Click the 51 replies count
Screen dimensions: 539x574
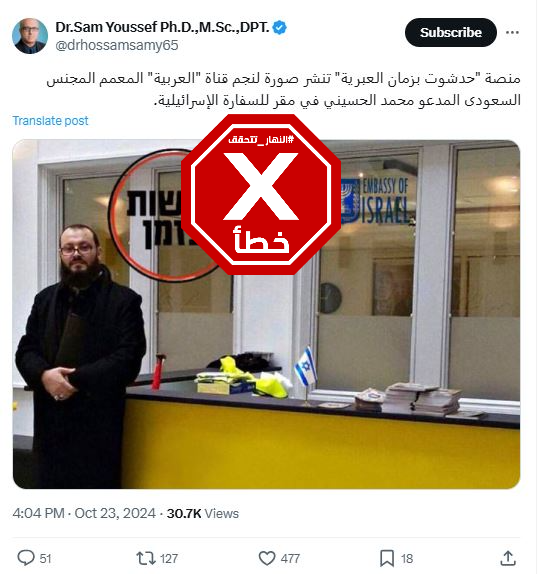45,559
